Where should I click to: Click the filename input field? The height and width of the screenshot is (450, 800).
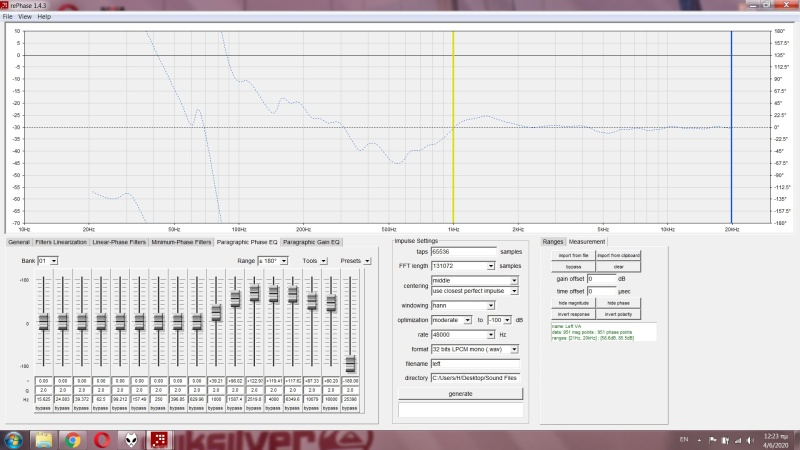click(474, 363)
